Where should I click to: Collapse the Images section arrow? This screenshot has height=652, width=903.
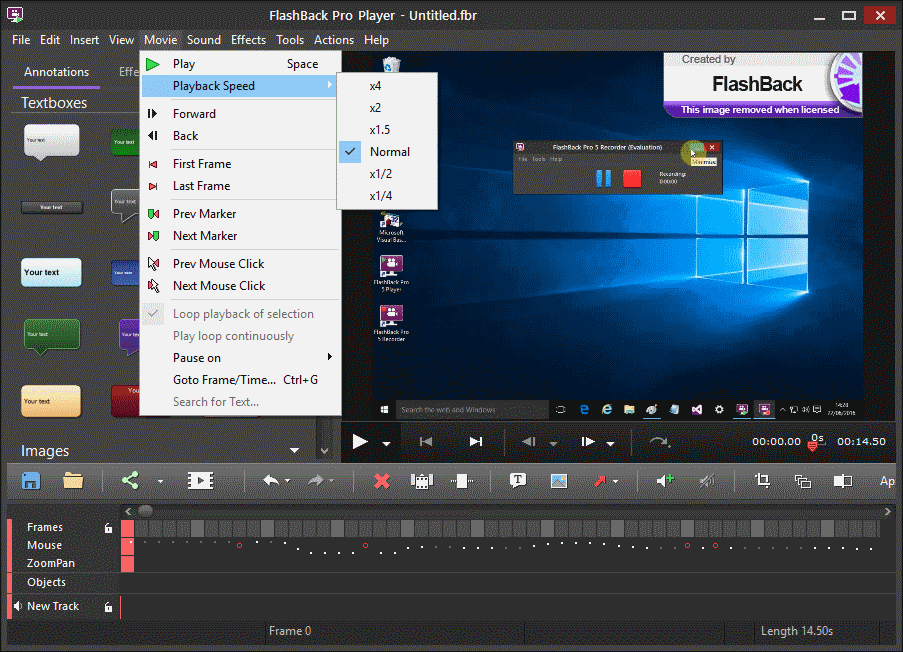point(294,450)
